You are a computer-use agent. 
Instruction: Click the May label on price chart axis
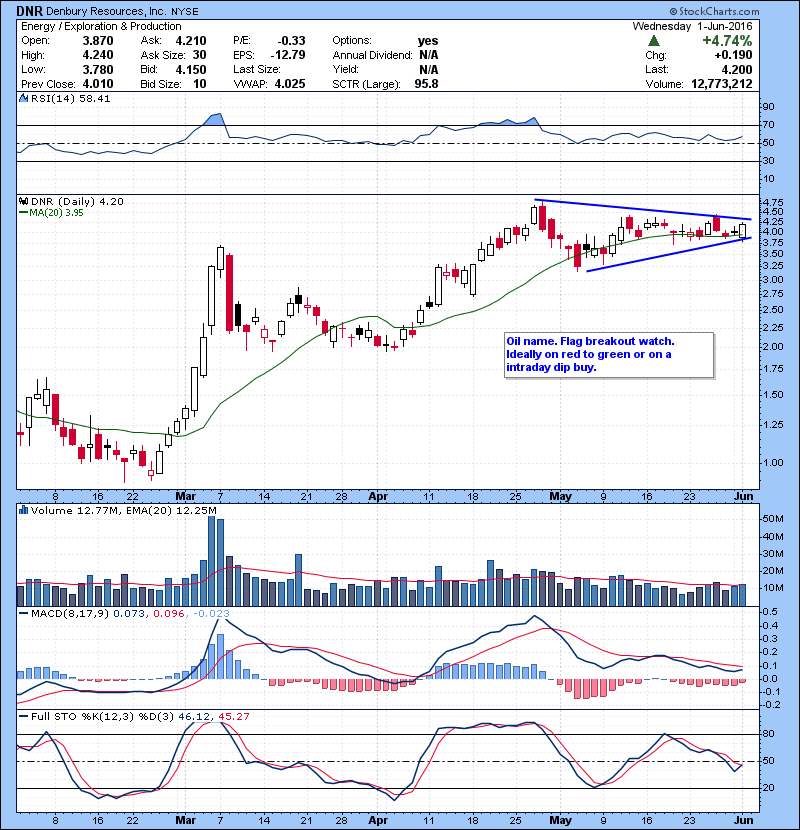560,496
